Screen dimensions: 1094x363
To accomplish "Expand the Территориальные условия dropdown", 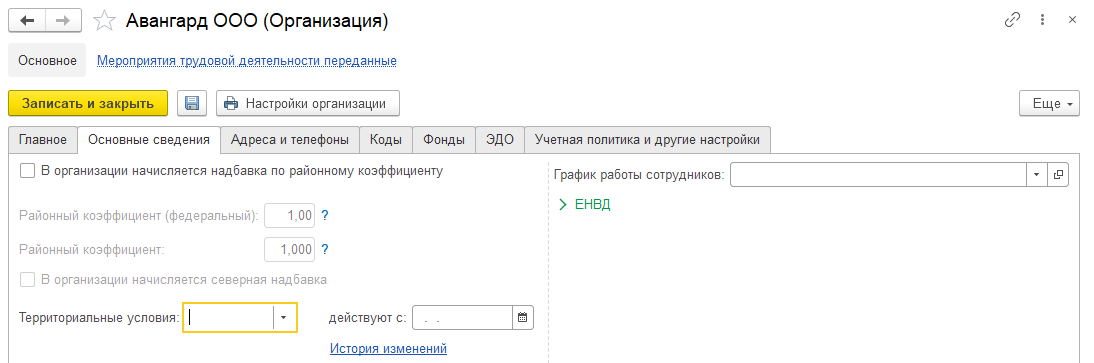I will tap(283, 317).
